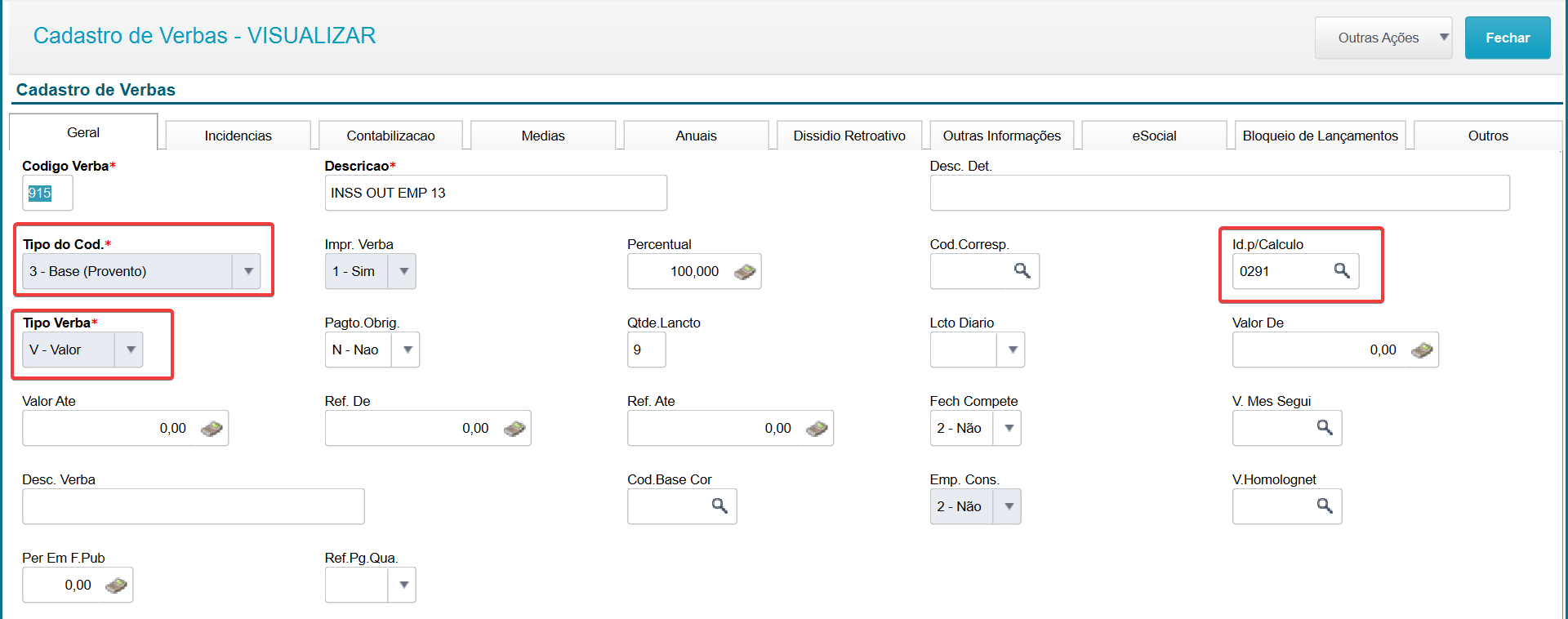Viewport: 1568px width, 619px height.
Task: Click the Qtde.Lancto field showing 9
Action: pyautogui.click(x=646, y=350)
